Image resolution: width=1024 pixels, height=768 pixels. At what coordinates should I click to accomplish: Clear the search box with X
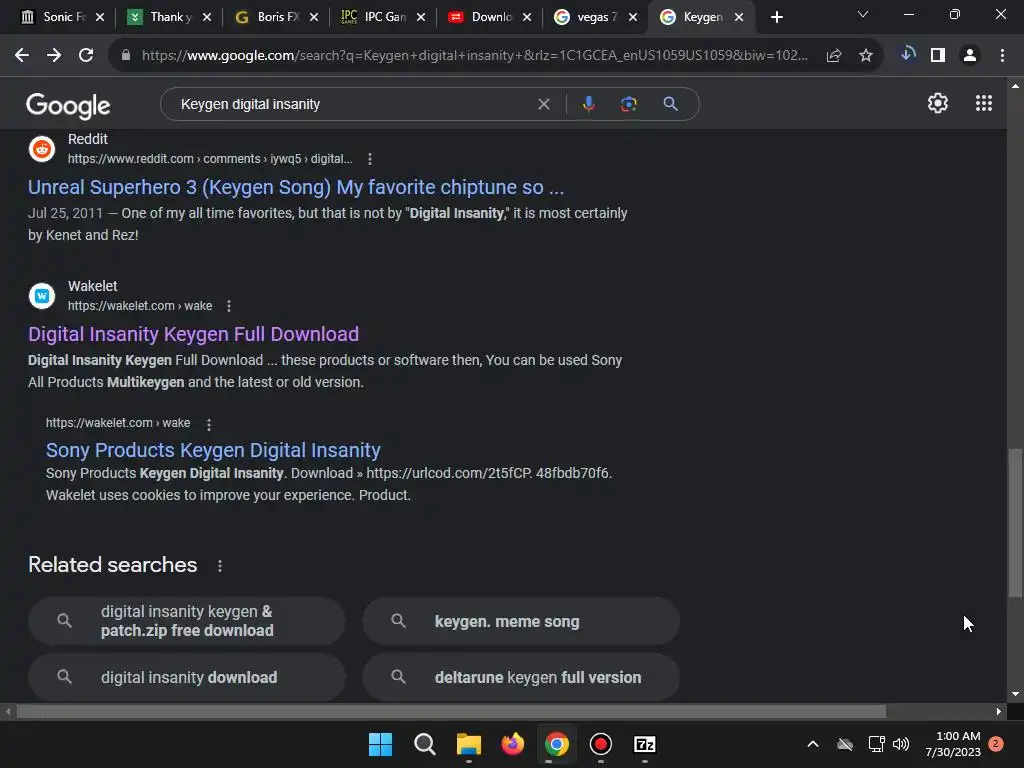[x=543, y=104]
